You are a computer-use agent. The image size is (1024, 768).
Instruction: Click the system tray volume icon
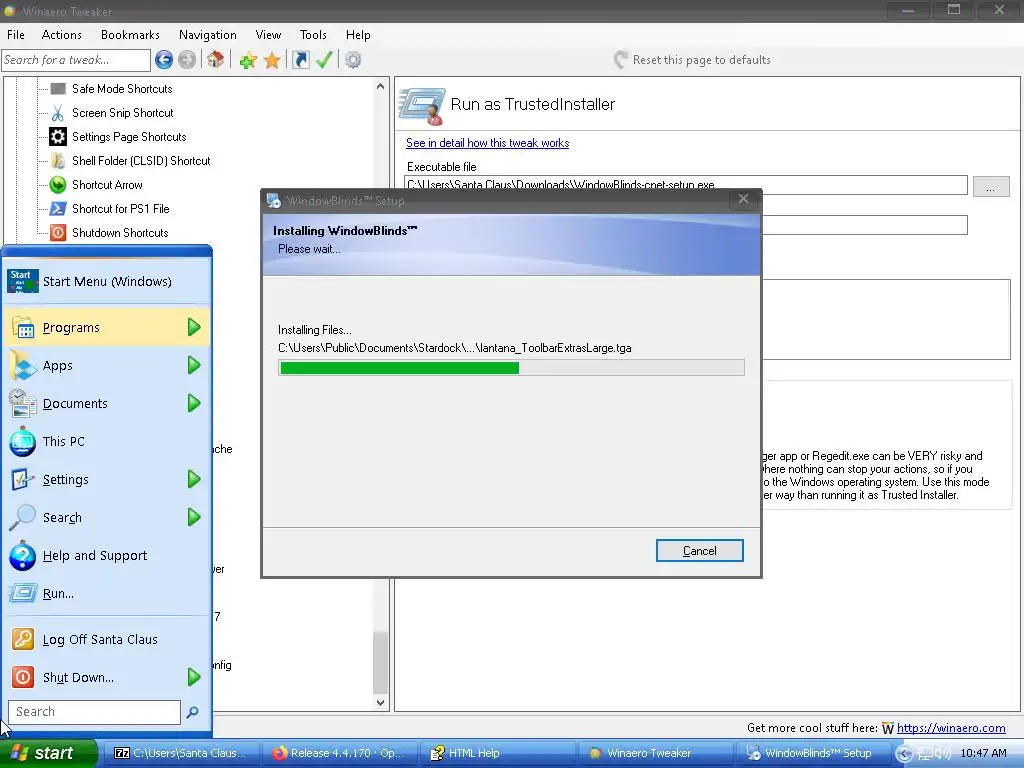click(x=942, y=754)
